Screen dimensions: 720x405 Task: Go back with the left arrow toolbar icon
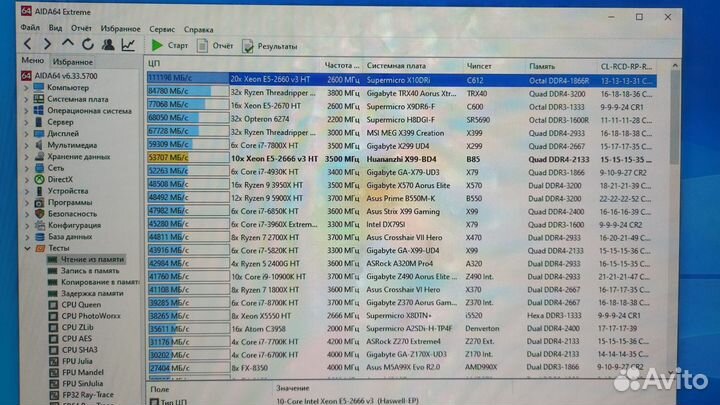click(28, 44)
